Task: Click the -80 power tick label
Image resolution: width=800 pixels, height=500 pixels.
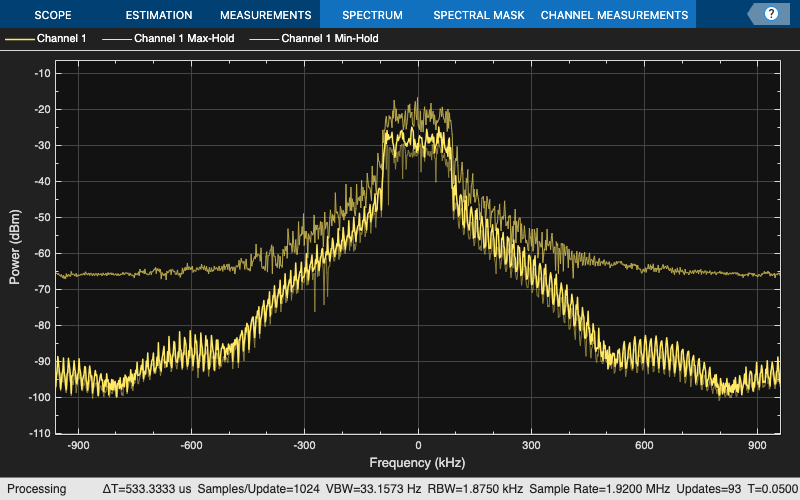Action: pos(42,326)
